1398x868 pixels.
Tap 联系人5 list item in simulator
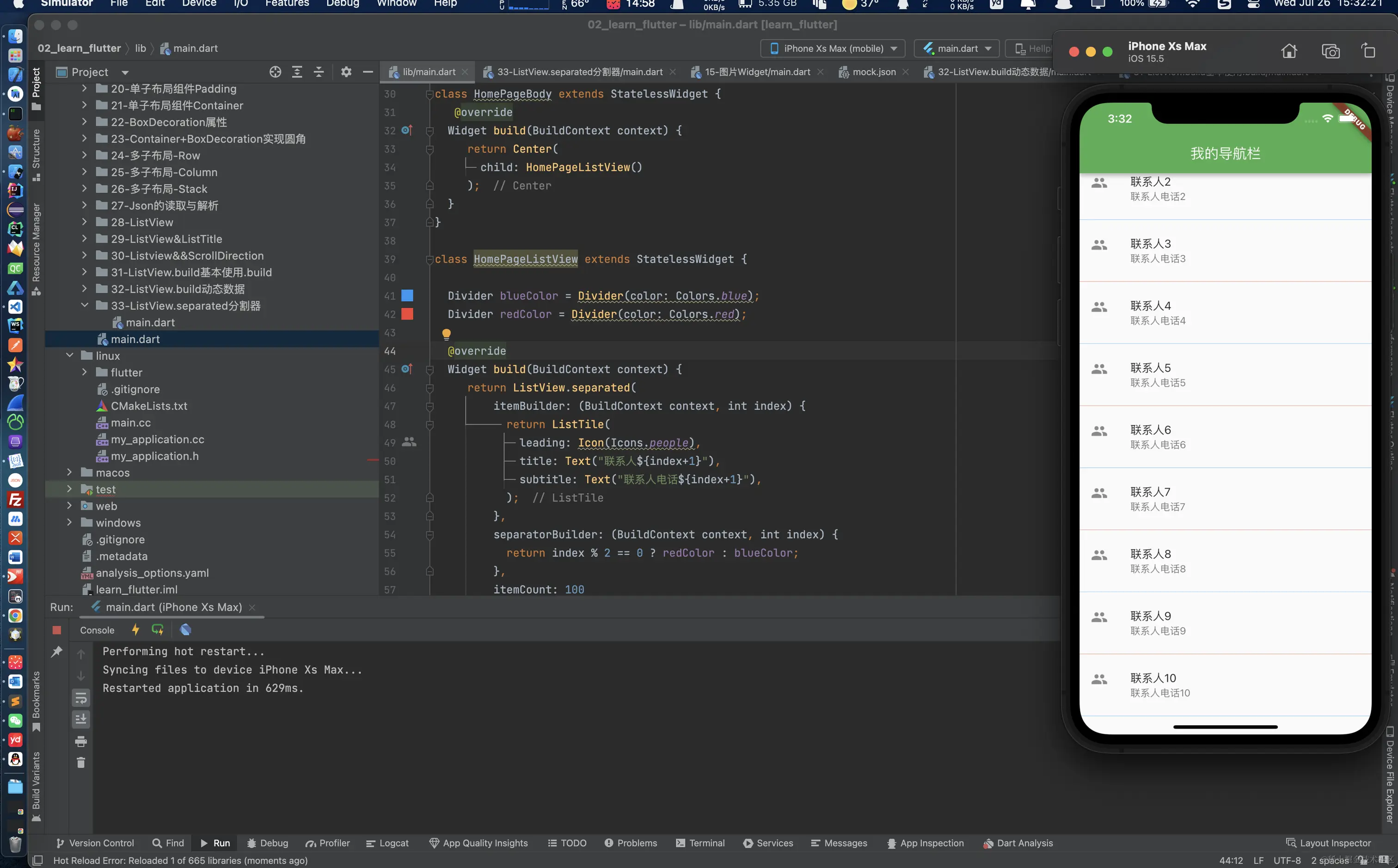pyautogui.click(x=1225, y=374)
